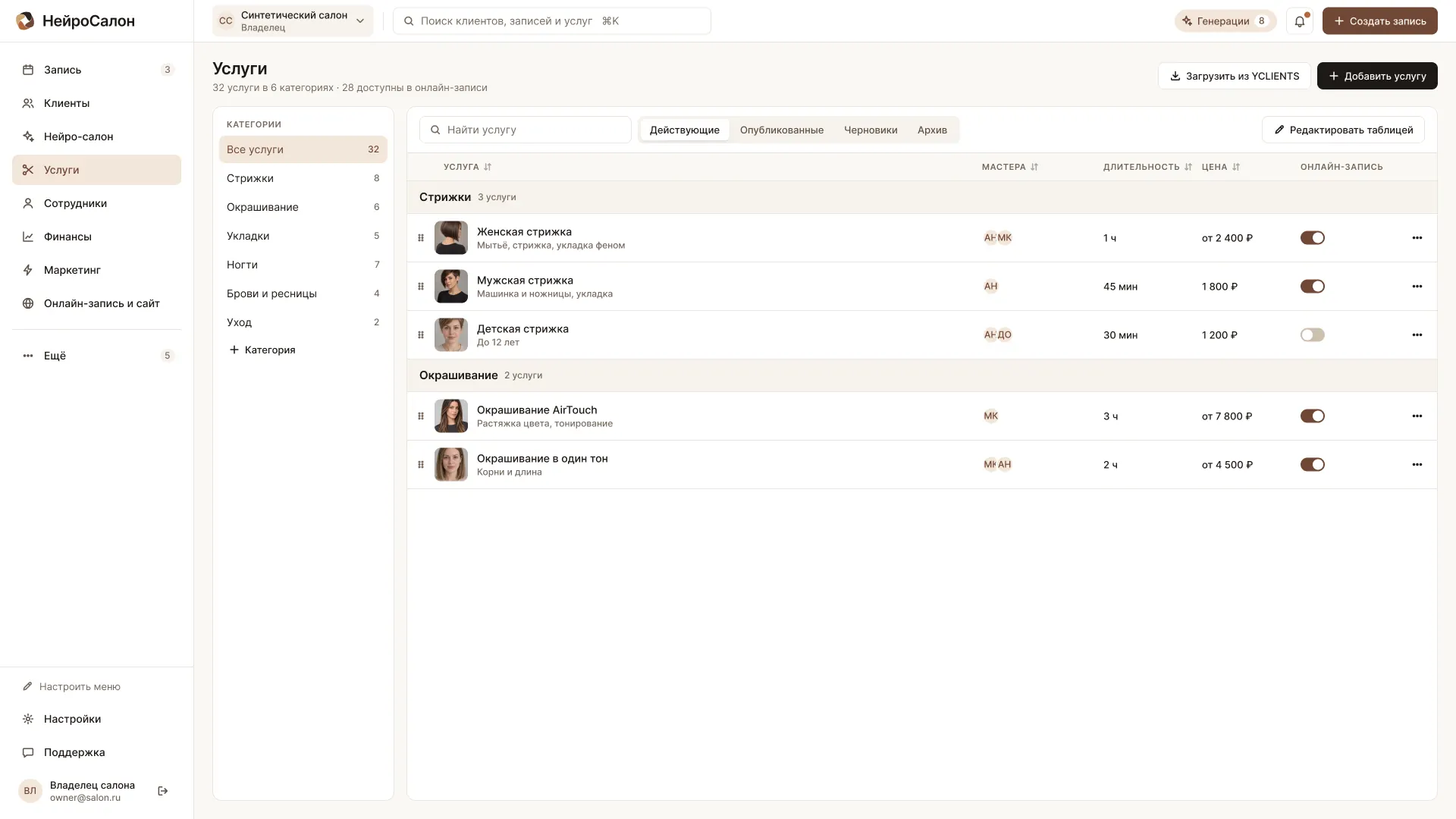The height and width of the screenshot is (819, 1456).
Task: Sort table by Мастера column
Action: pyautogui.click(x=1009, y=167)
